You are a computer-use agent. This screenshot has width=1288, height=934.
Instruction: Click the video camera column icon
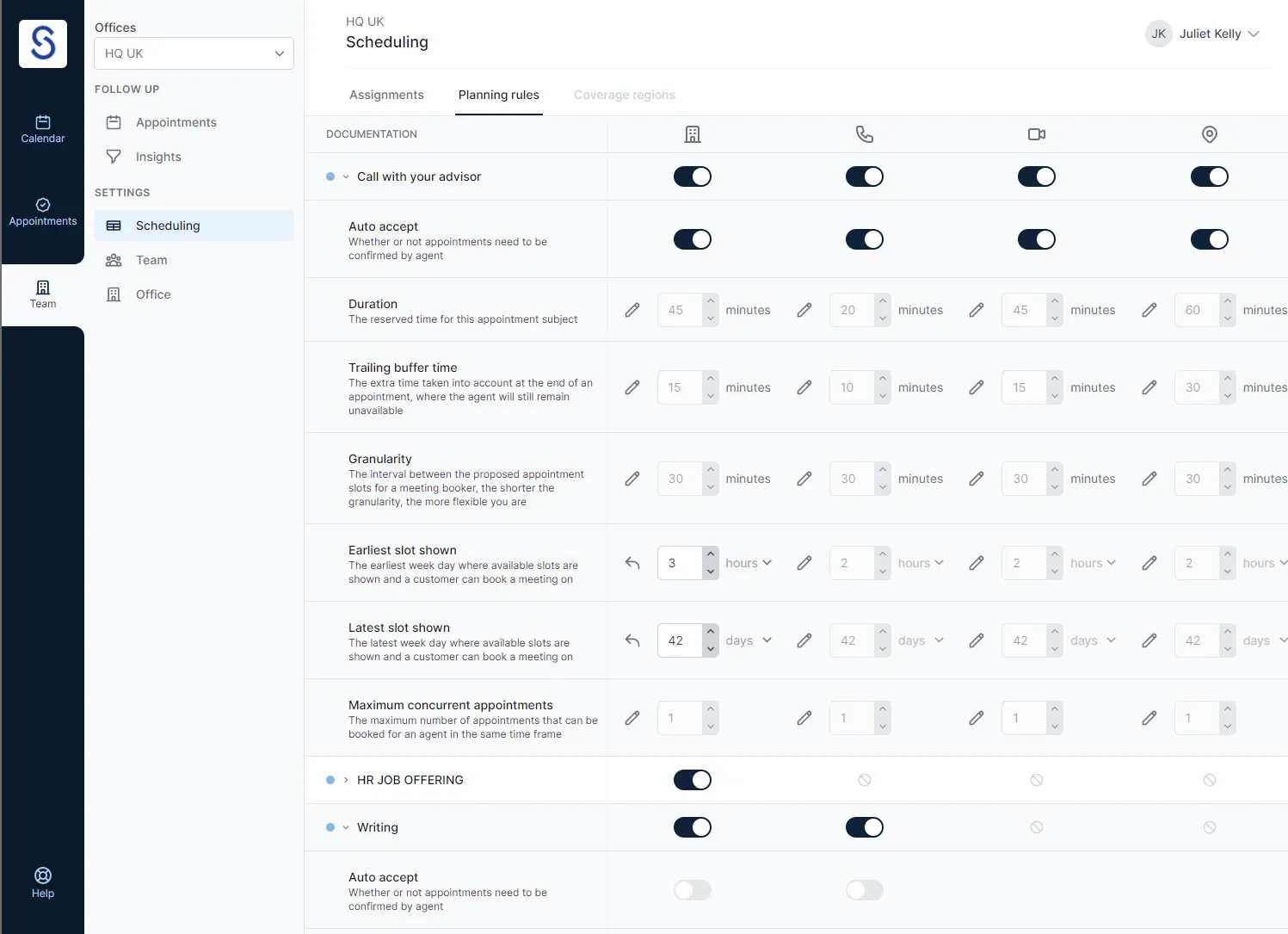(1037, 134)
